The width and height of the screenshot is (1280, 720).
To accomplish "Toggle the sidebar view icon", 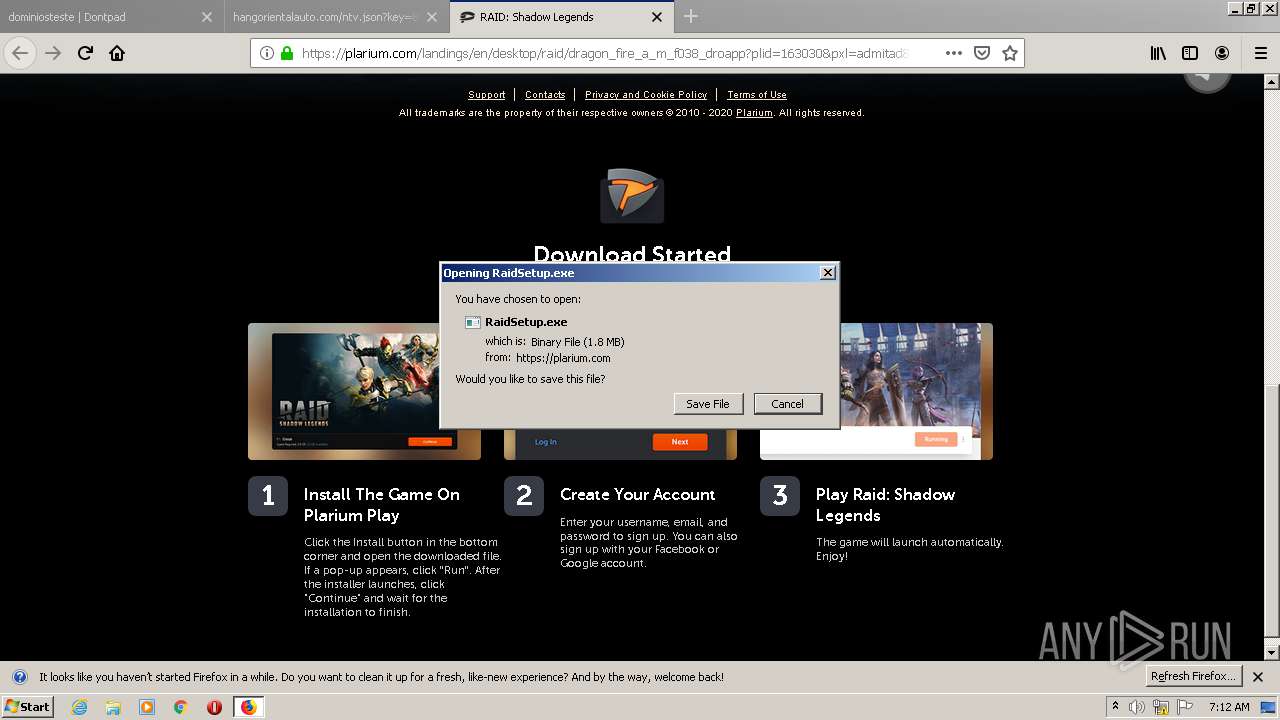I will coord(1190,53).
